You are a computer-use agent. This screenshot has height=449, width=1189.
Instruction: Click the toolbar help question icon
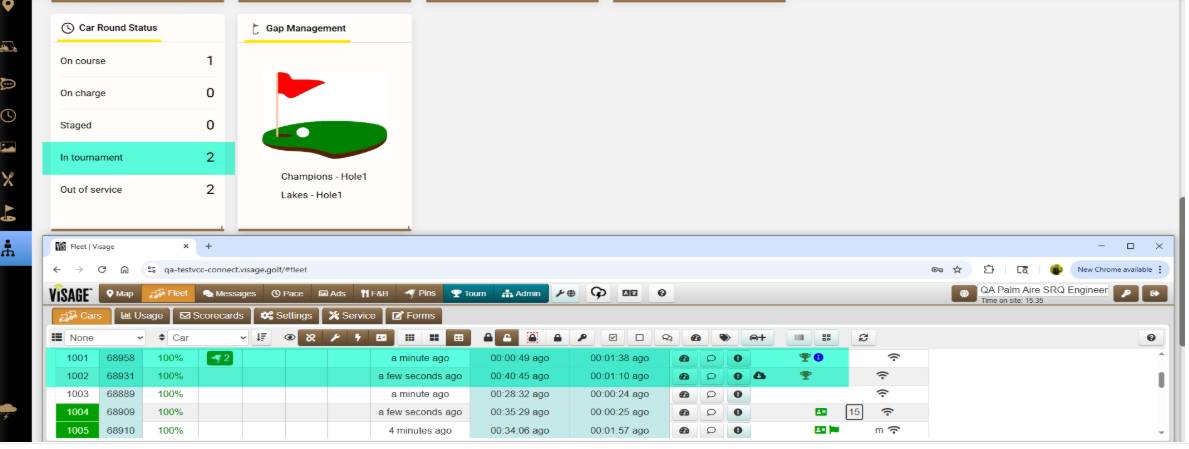(1151, 338)
